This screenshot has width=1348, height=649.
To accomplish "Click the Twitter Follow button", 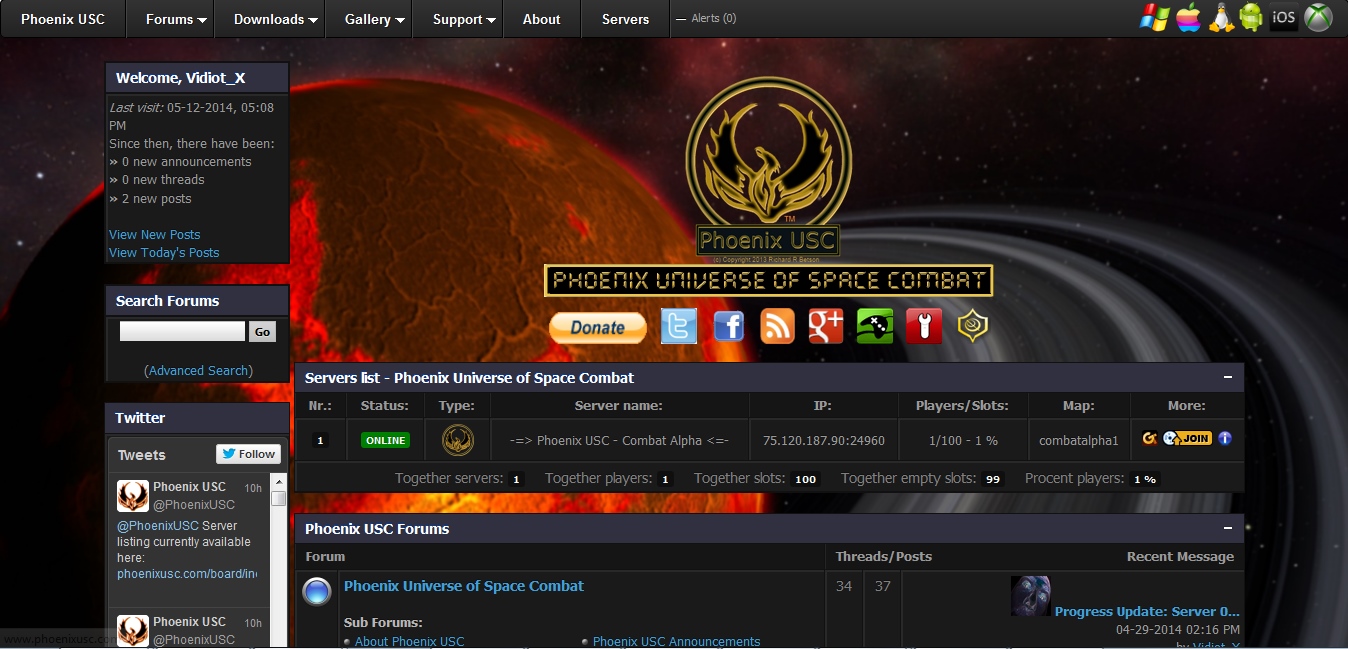I will tap(248, 454).
